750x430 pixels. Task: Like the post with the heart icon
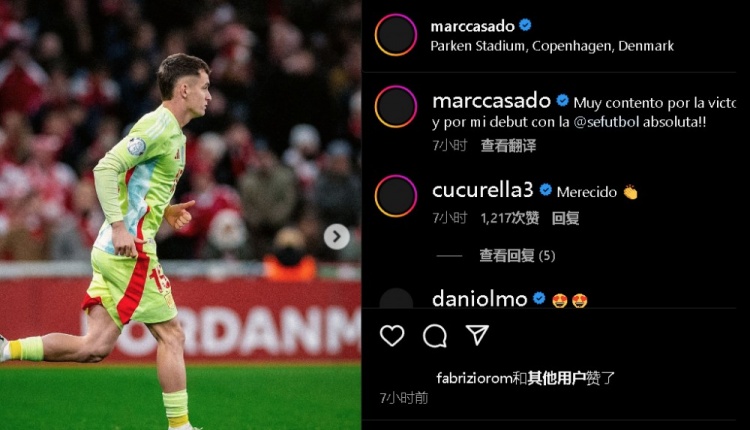point(392,335)
